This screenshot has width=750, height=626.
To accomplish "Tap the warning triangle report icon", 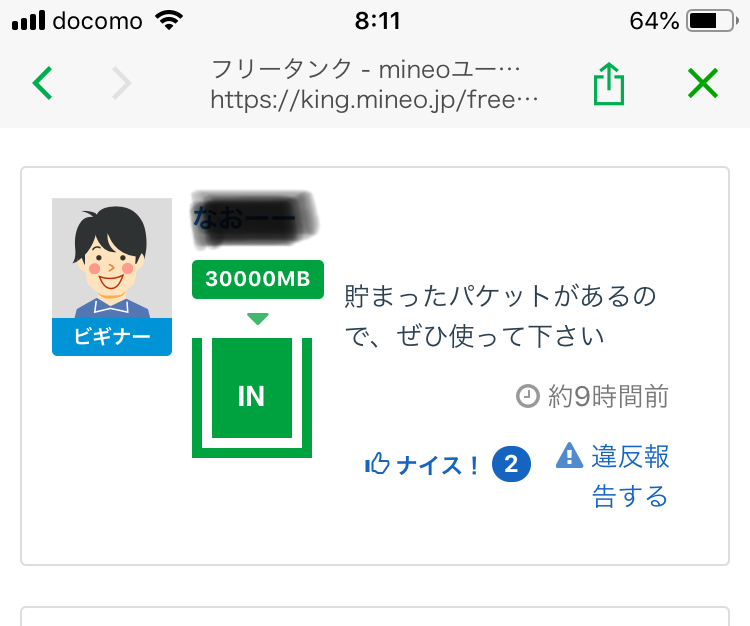I will (x=569, y=456).
